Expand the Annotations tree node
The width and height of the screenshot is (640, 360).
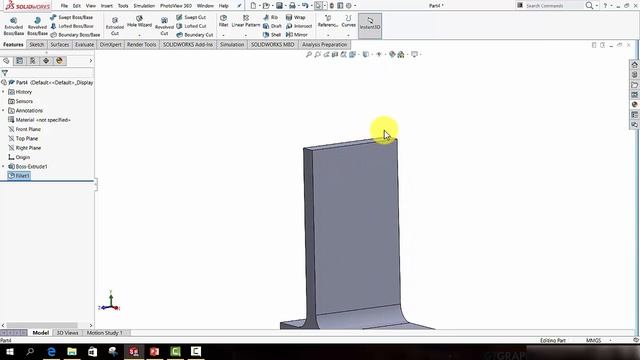click(x=3, y=111)
